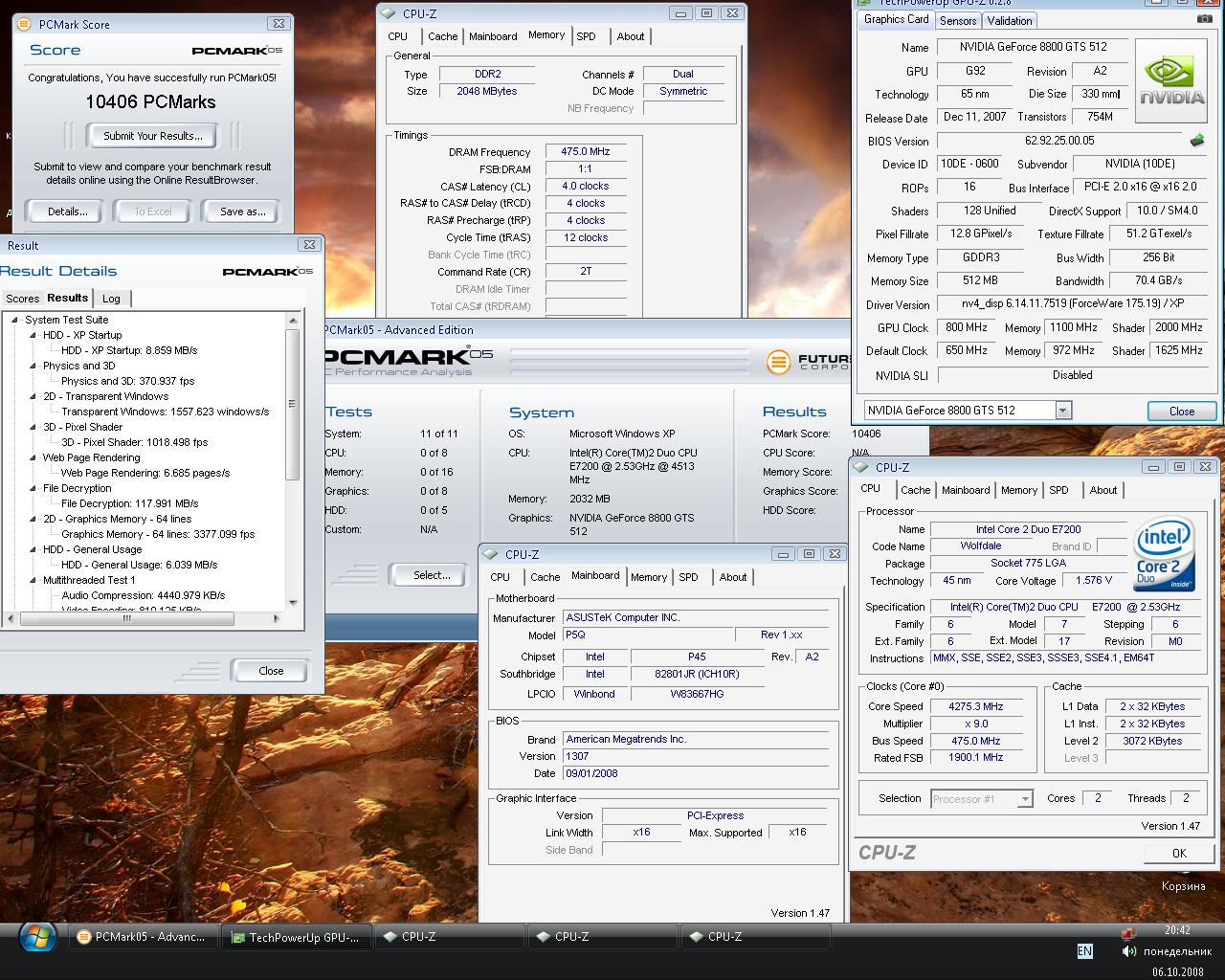
Task: Click the DRAM Frequency 475.0 MHz field
Action: pos(586,151)
